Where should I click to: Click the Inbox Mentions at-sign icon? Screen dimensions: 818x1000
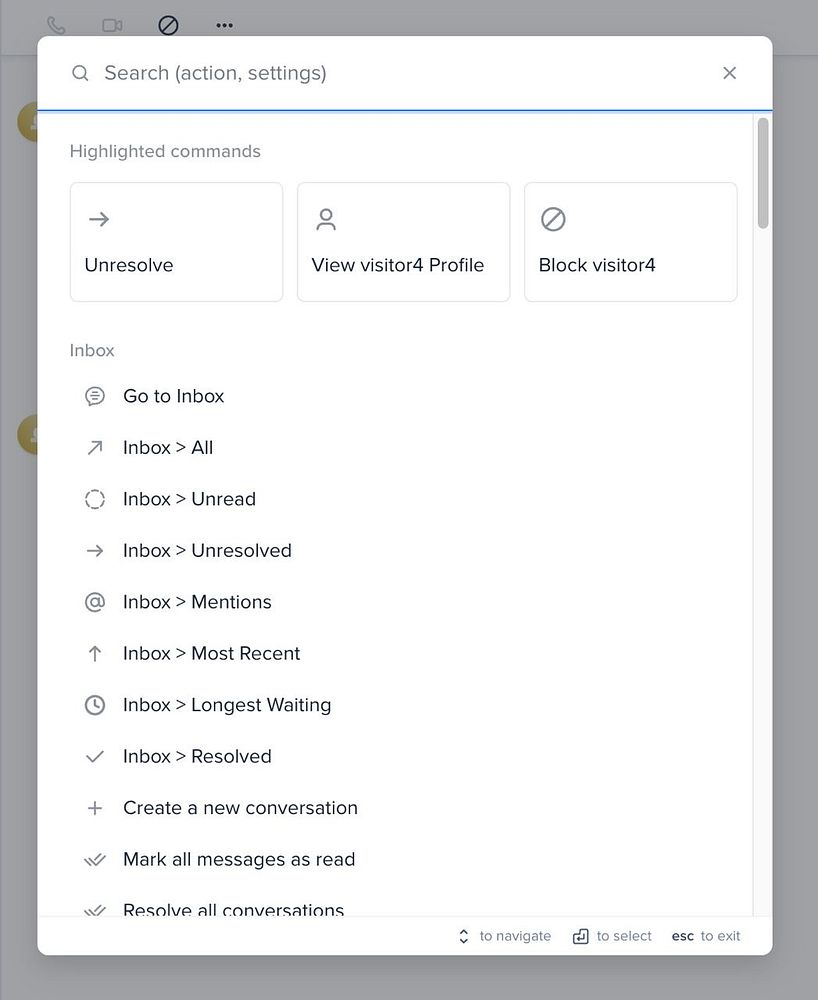(95, 602)
